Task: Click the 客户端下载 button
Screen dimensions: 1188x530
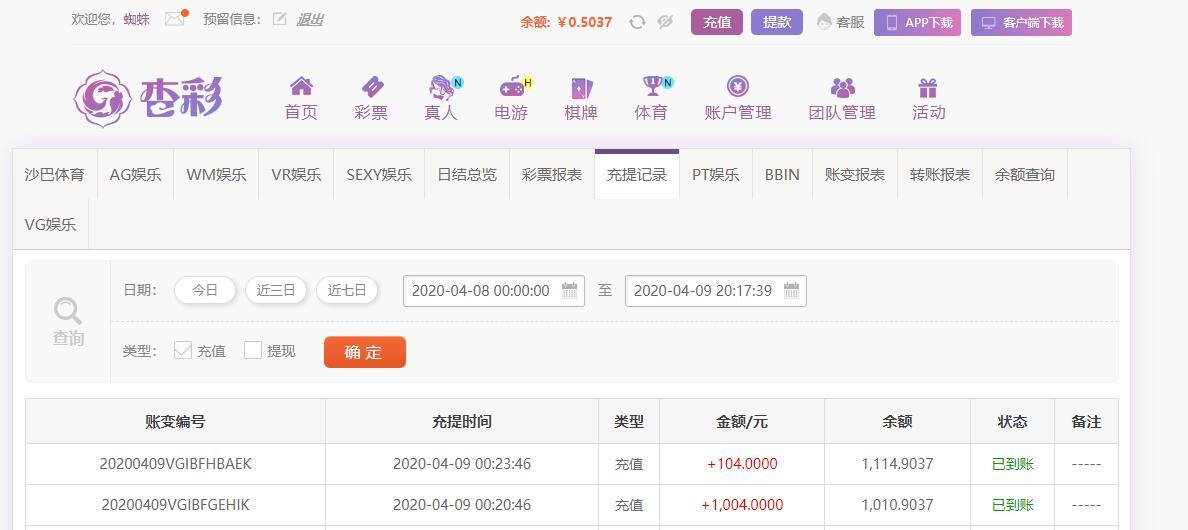Action: coord(1021,23)
